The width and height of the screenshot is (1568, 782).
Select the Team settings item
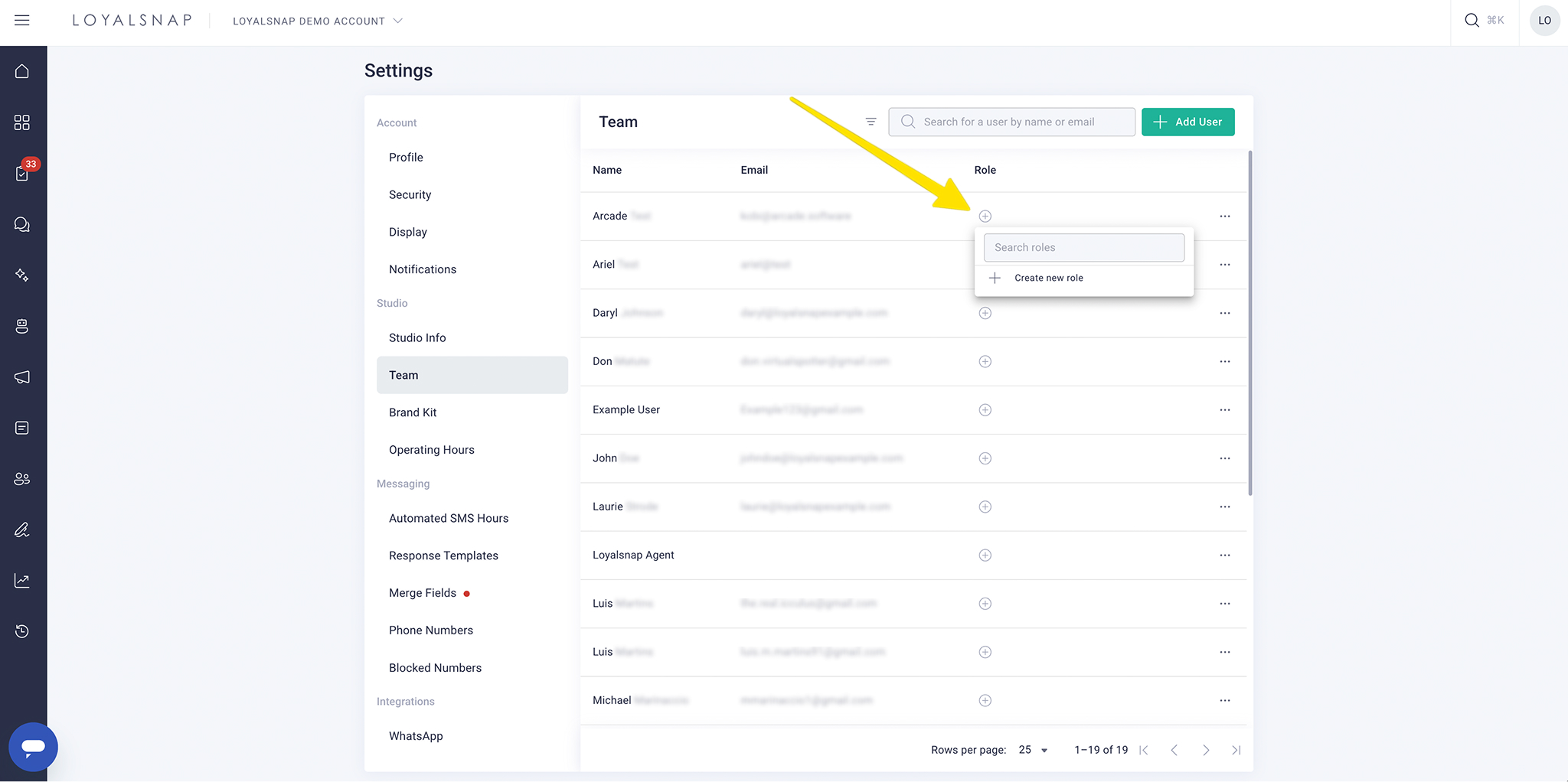[x=472, y=375]
